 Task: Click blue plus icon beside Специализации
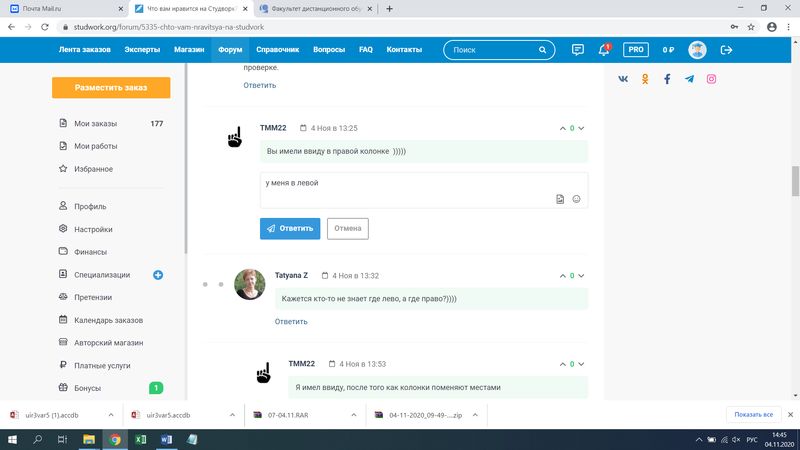[x=158, y=275]
